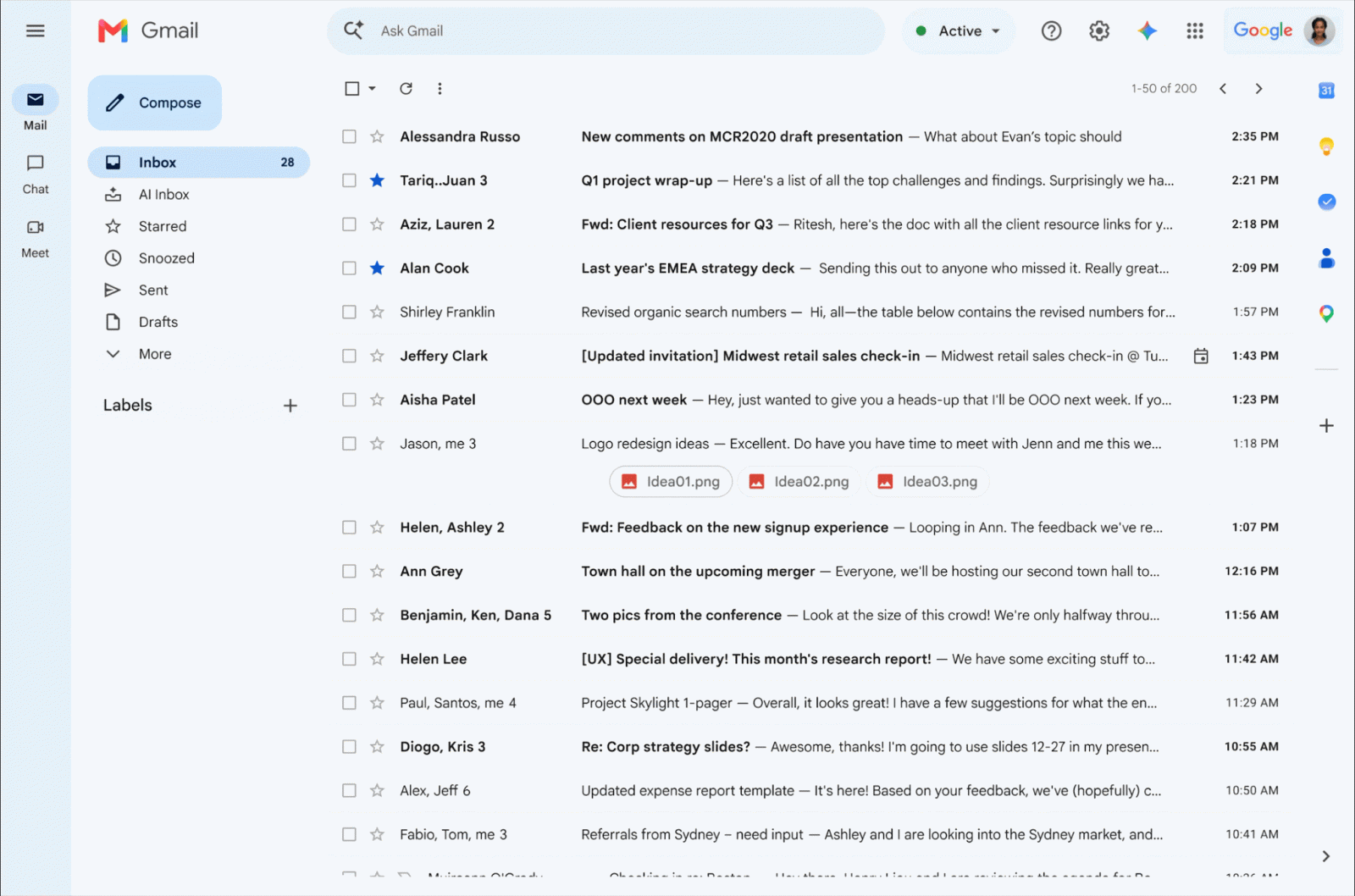Hide the side panel chevron

coord(1325,856)
